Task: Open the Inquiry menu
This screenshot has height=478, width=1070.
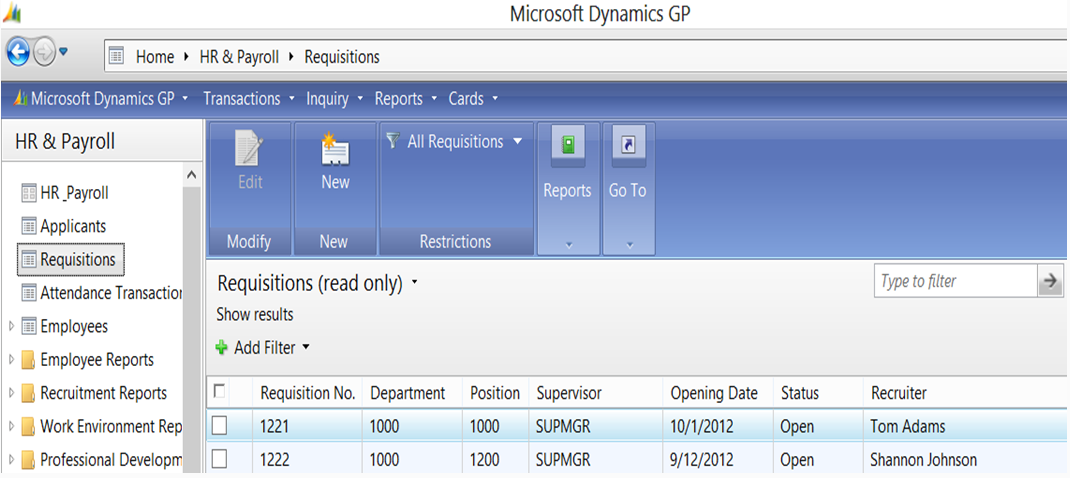Action: (x=334, y=99)
